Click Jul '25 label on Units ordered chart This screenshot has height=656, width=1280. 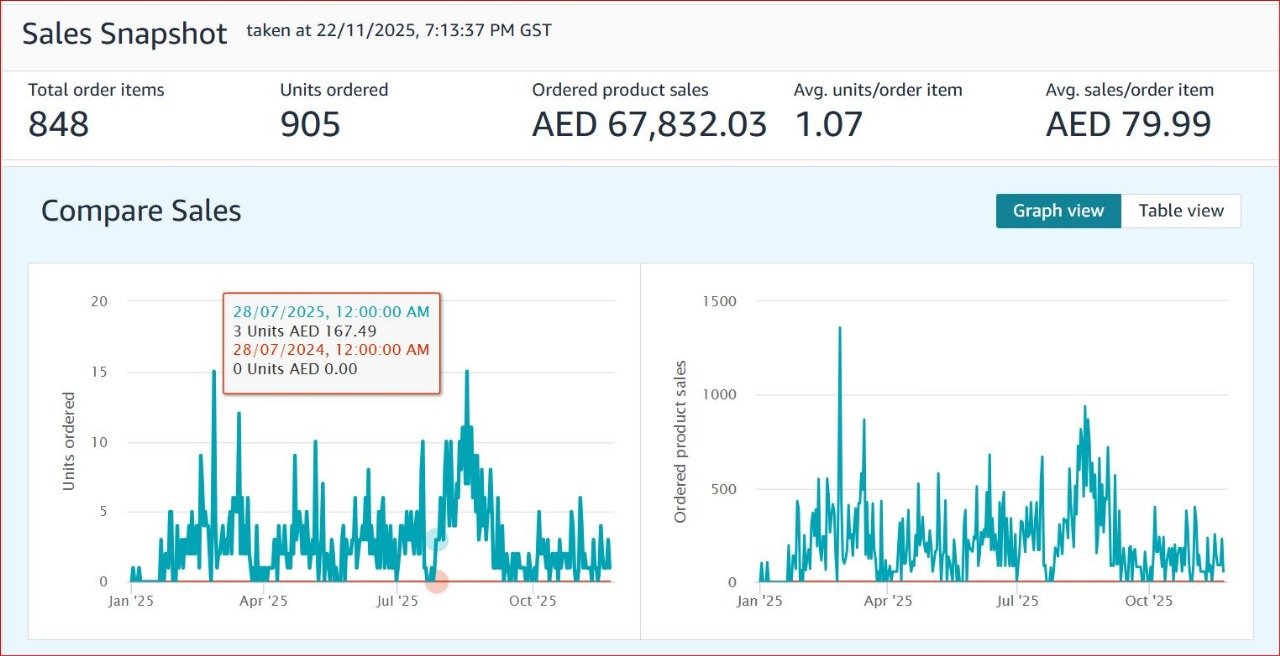click(x=397, y=602)
